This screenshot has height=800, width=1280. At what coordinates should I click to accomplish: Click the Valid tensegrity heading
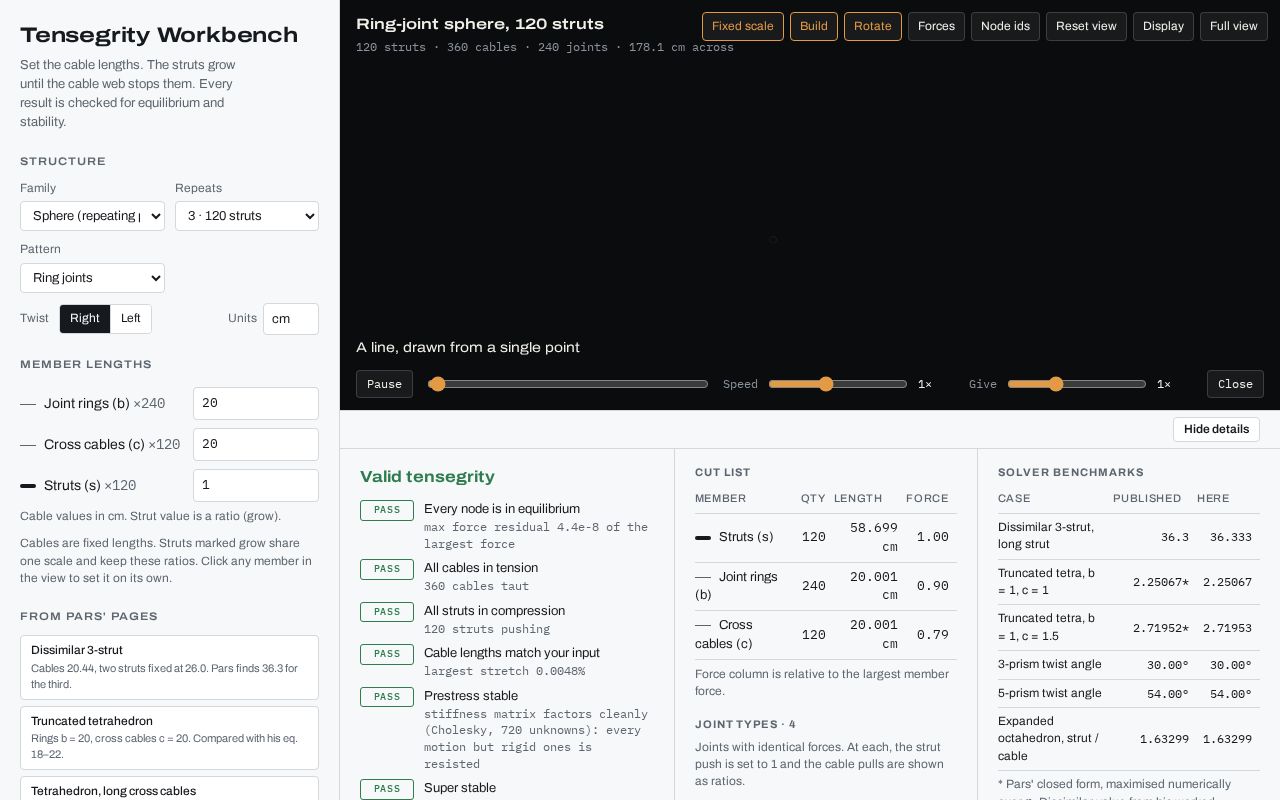[x=427, y=477]
